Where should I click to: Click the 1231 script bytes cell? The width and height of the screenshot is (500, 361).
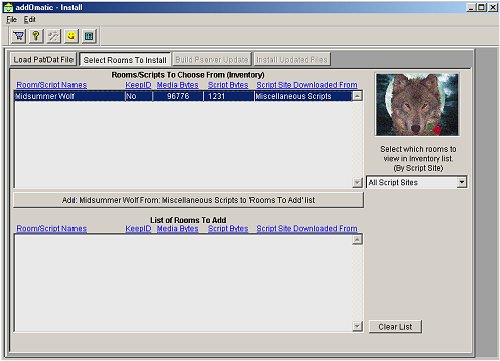(229, 96)
